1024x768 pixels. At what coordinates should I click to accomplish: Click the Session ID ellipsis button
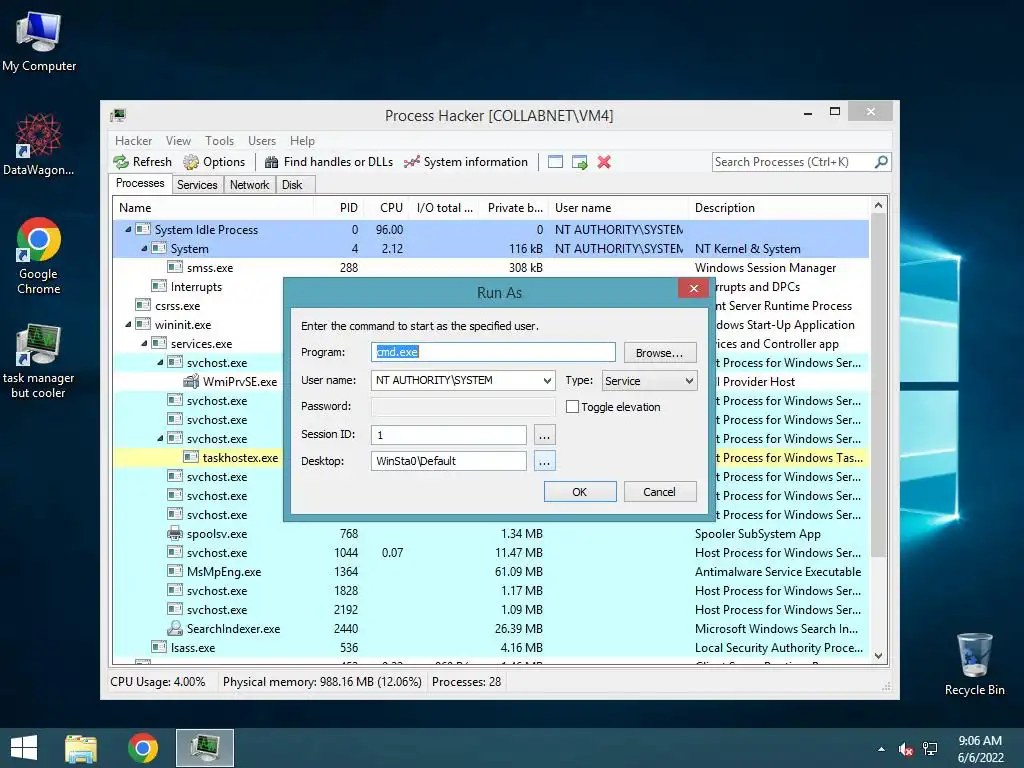click(x=544, y=435)
